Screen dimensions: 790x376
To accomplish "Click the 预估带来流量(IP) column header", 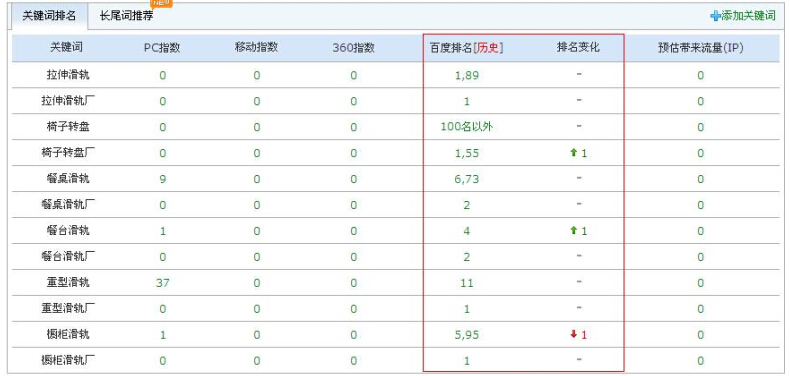I will (x=701, y=48).
